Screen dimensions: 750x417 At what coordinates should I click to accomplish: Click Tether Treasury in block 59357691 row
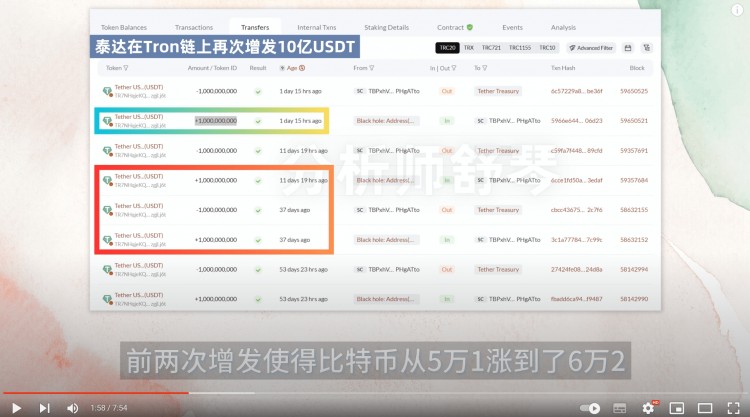(498, 150)
